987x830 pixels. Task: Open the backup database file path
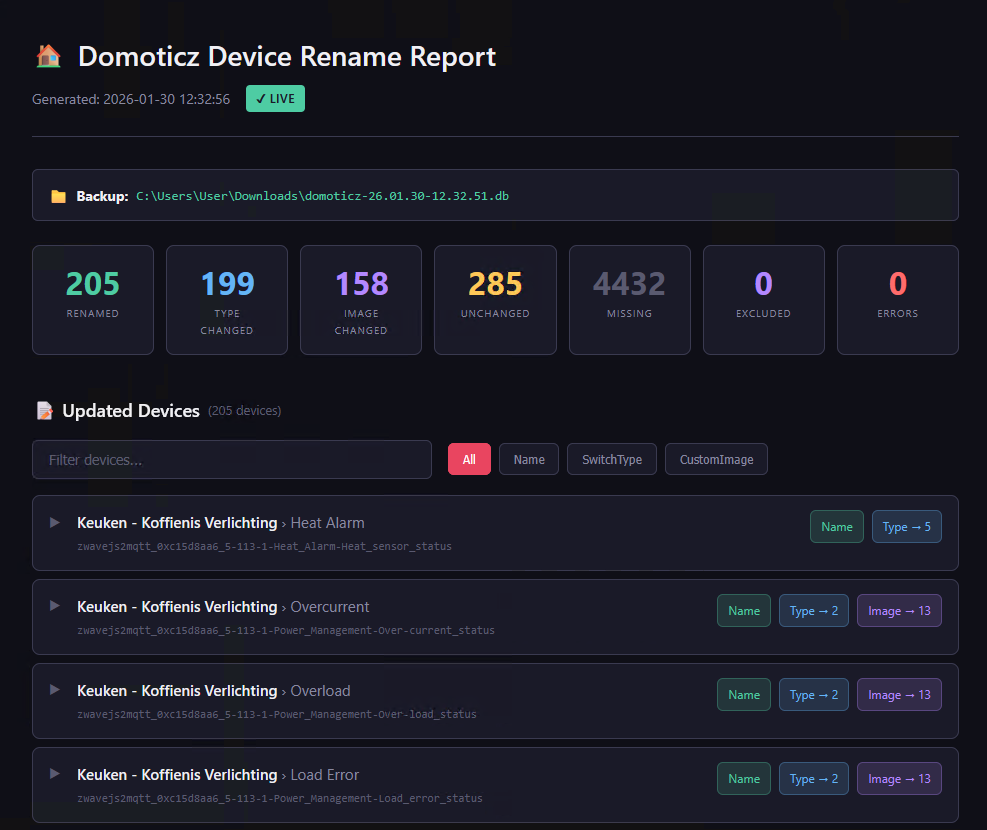pyautogui.click(x=322, y=196)
